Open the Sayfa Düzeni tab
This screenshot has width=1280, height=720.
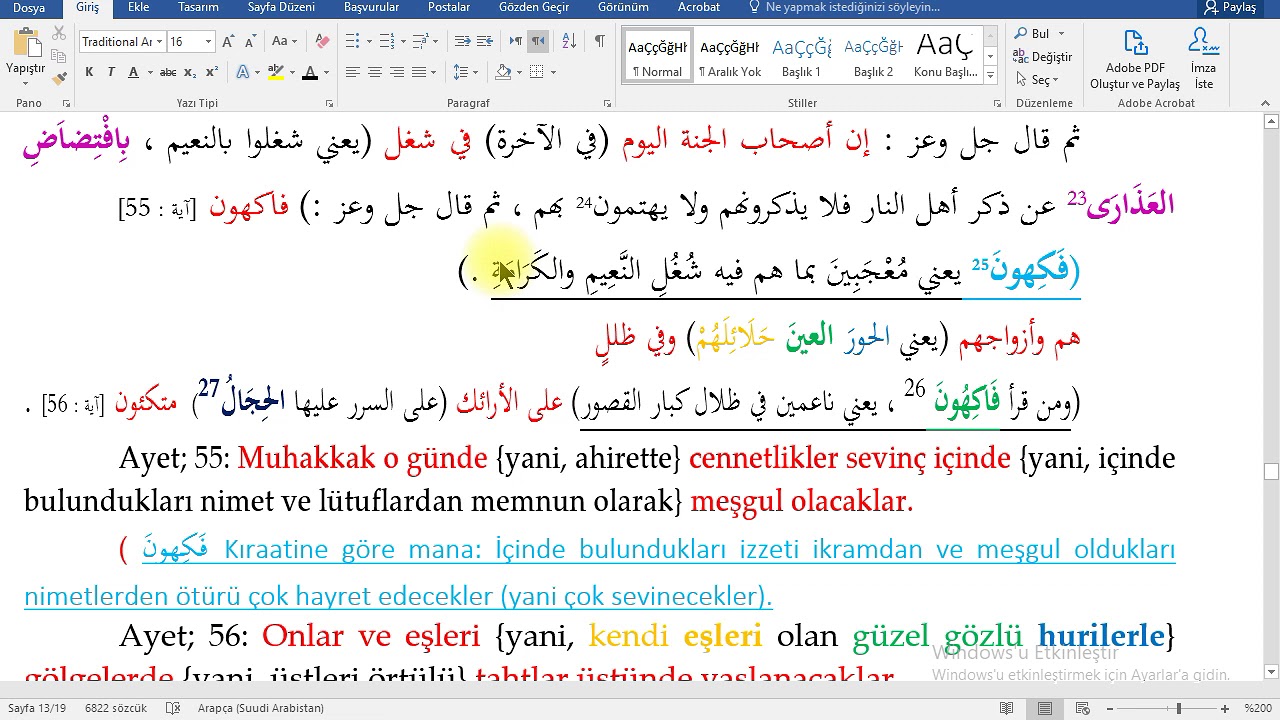coord(281,7)
